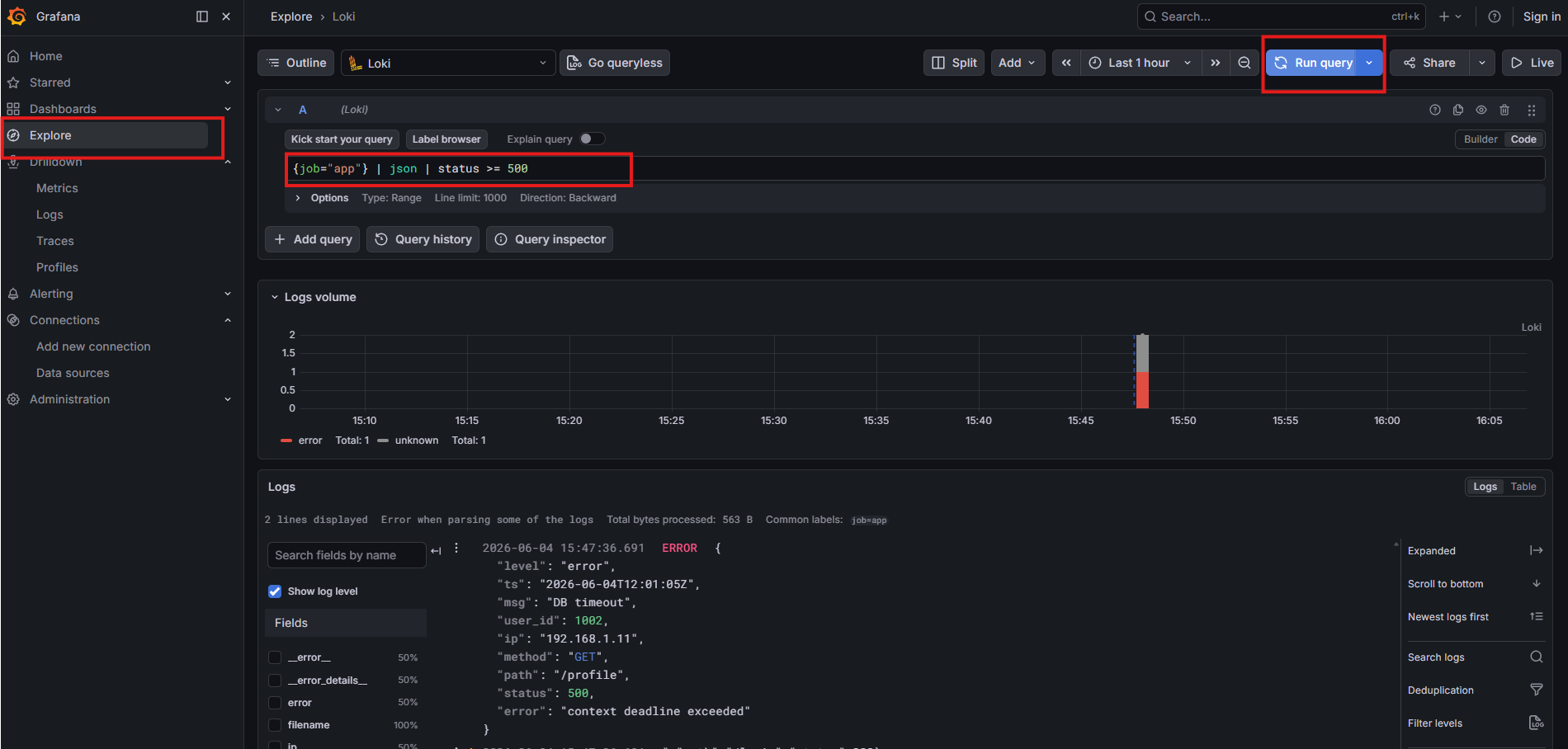Click into the LogQL query editor field
Viewport: 1568px width, 749px height.
click(914, 168)
